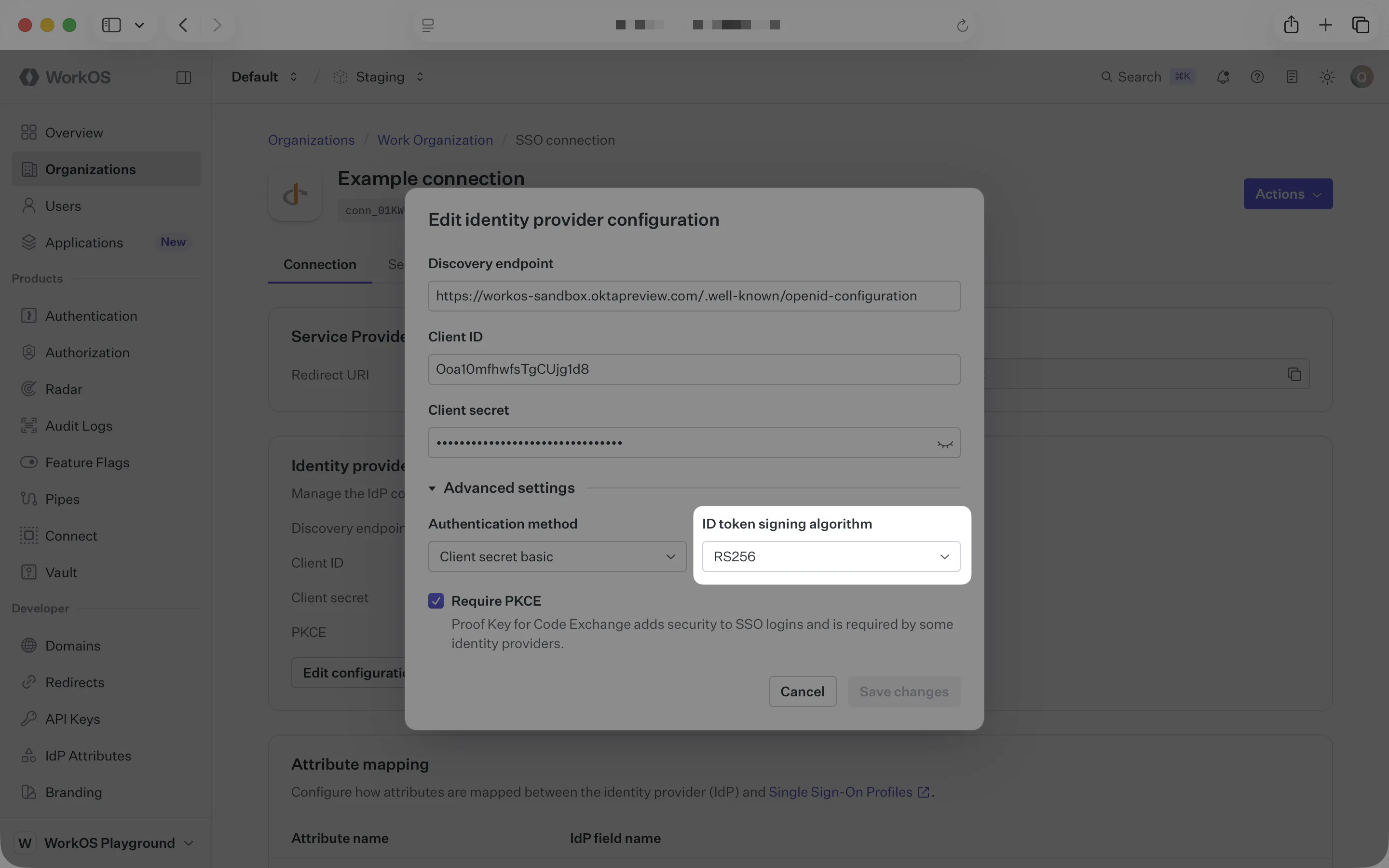This screenshot has height=868, width=1389.
Task: Go back in Safari
Action: (183, 25)
